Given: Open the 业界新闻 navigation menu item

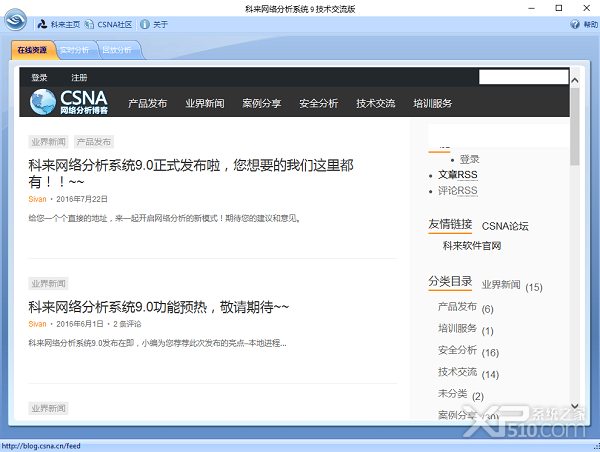Looking at the screenshot, I should (x=205, y=103).
